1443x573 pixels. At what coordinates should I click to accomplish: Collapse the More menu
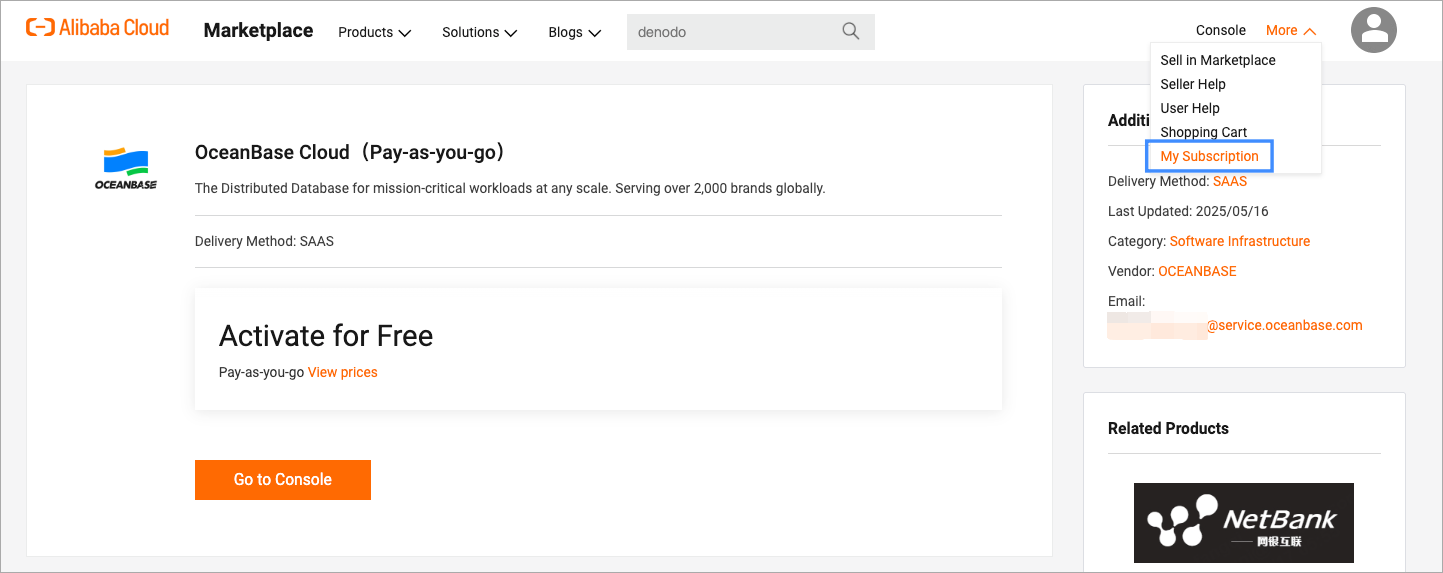[x=1290, y=30]
